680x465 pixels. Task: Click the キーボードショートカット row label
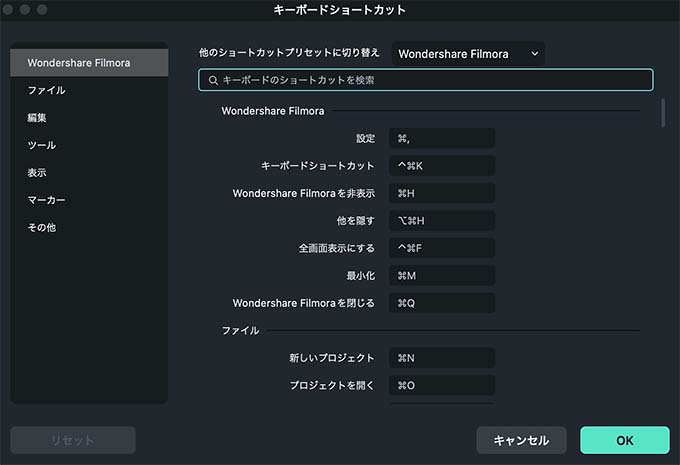[317, 166]
